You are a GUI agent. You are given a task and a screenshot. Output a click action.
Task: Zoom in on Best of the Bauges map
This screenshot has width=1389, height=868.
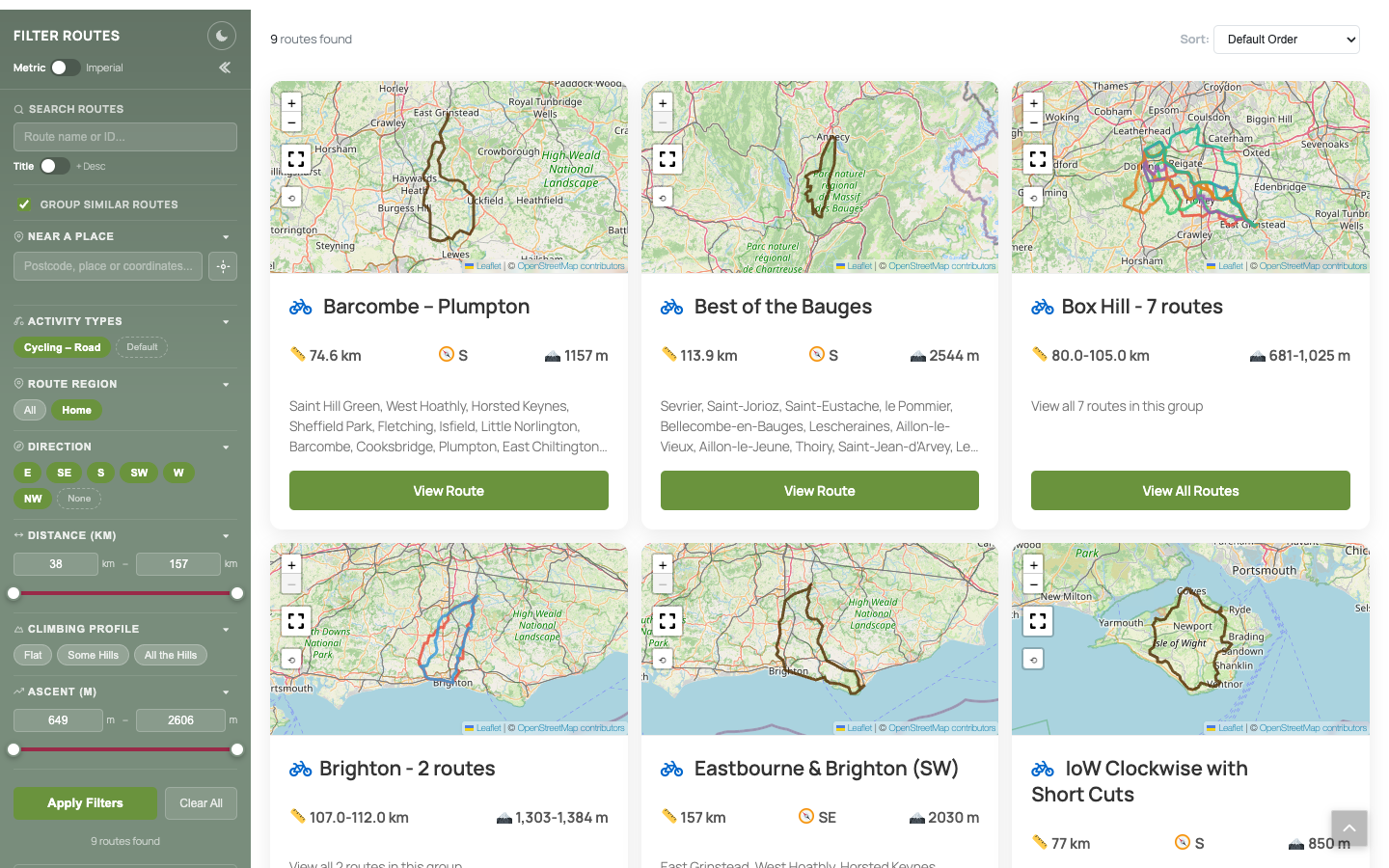[663, 103]
